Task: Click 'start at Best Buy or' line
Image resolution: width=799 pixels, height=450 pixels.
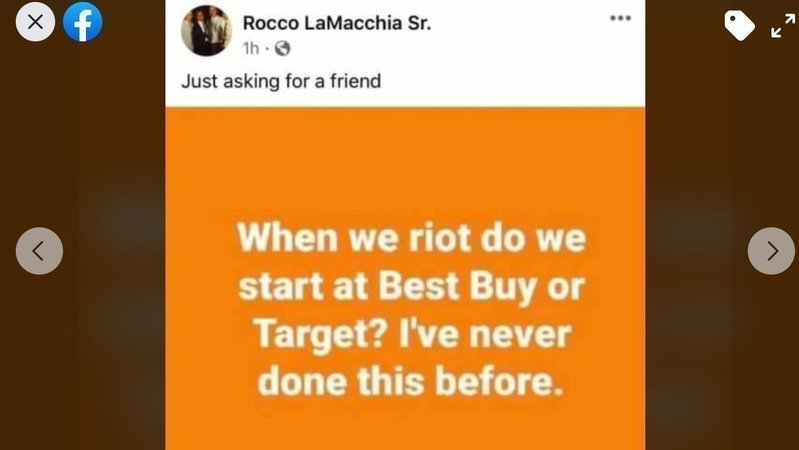Action: (x=412, y=286)
